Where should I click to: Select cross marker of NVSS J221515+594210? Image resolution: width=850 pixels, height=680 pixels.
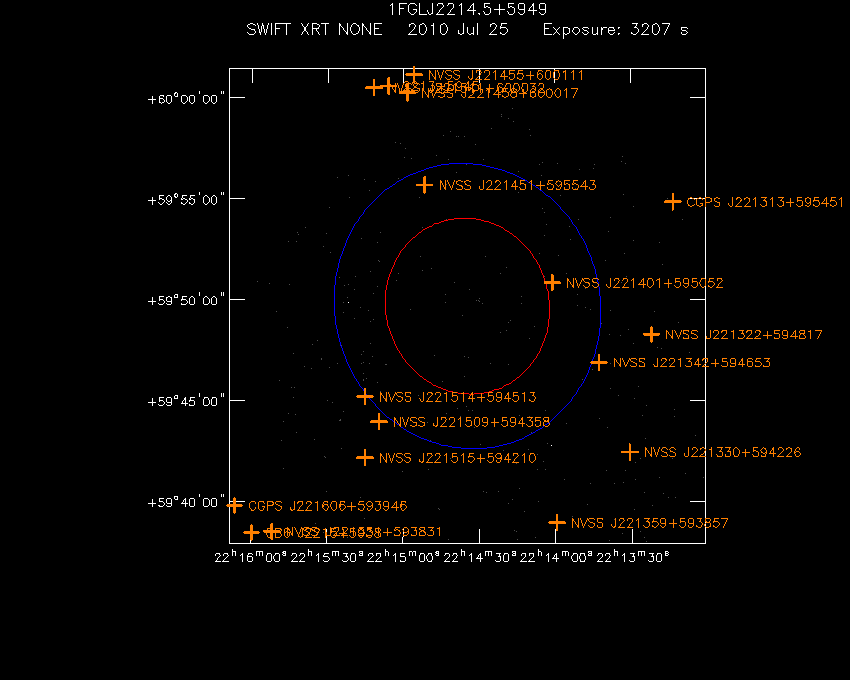coord(365,458)
